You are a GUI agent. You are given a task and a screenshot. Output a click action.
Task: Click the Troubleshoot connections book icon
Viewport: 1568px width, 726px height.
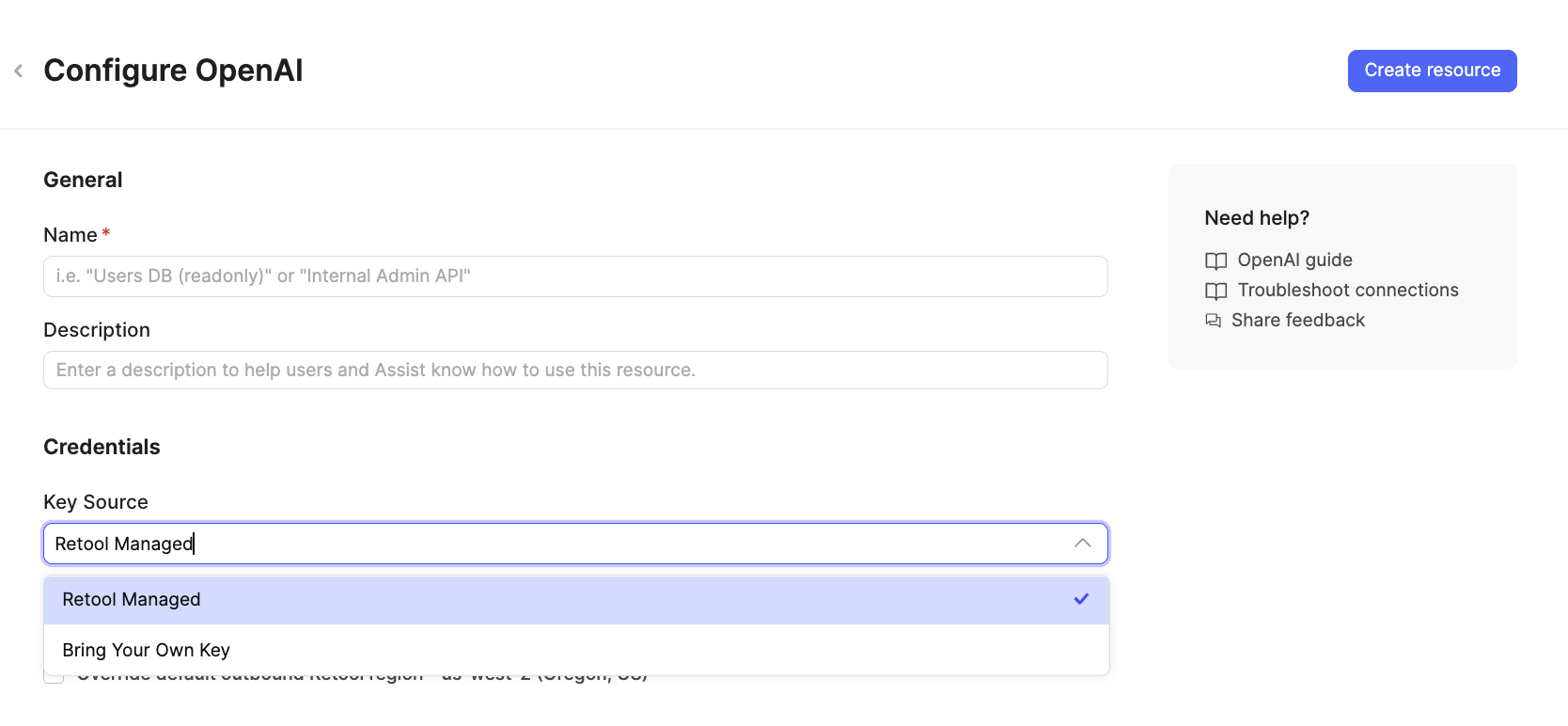1215,291
